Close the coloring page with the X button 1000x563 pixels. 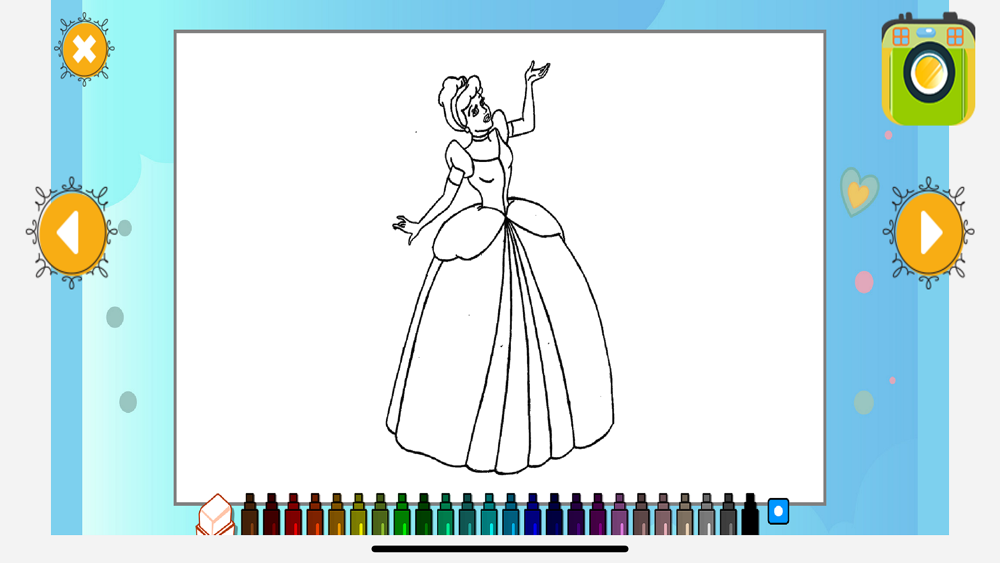click(x=84, y=49)
